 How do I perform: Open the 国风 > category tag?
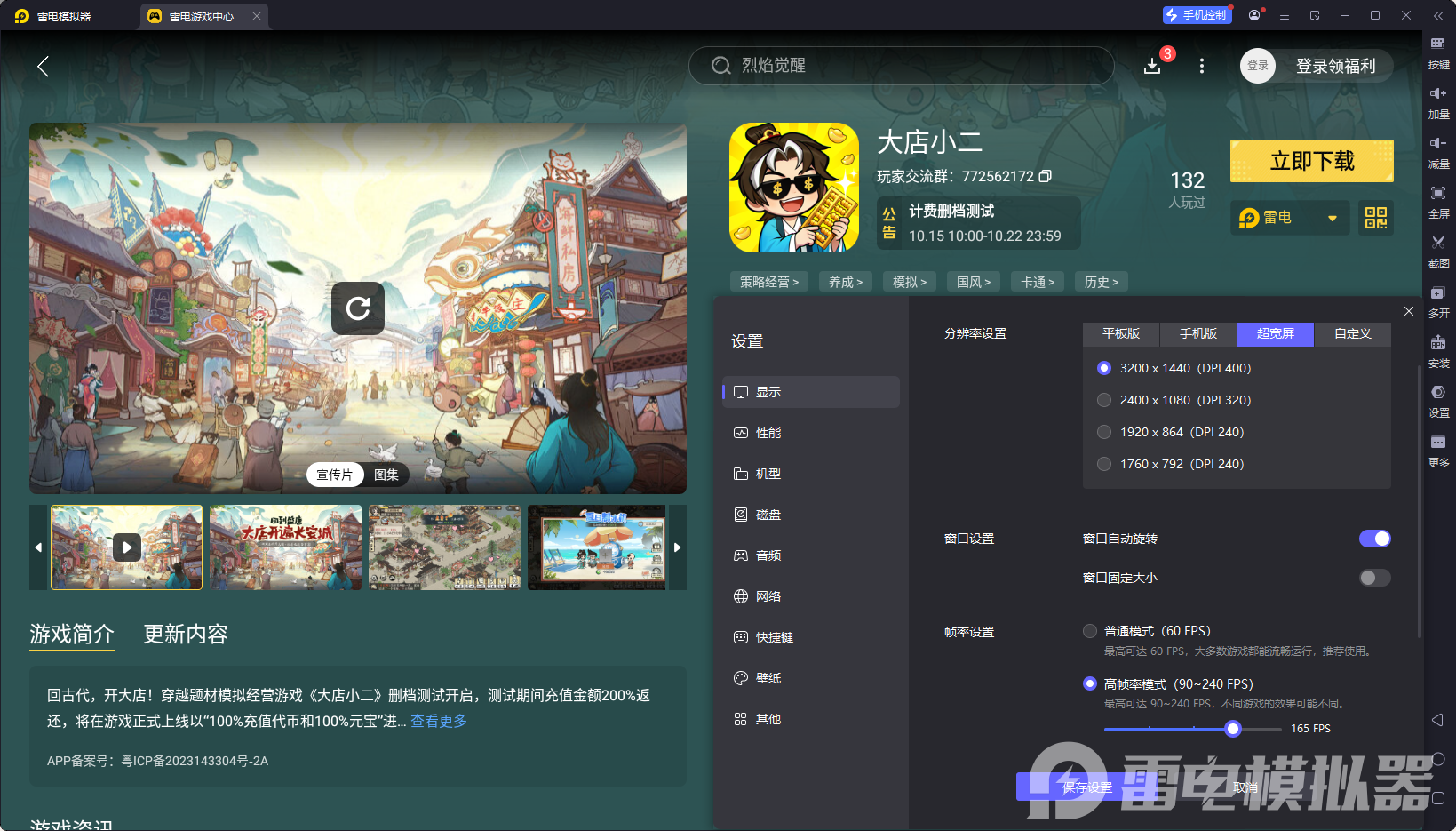(x=974, y=282)
